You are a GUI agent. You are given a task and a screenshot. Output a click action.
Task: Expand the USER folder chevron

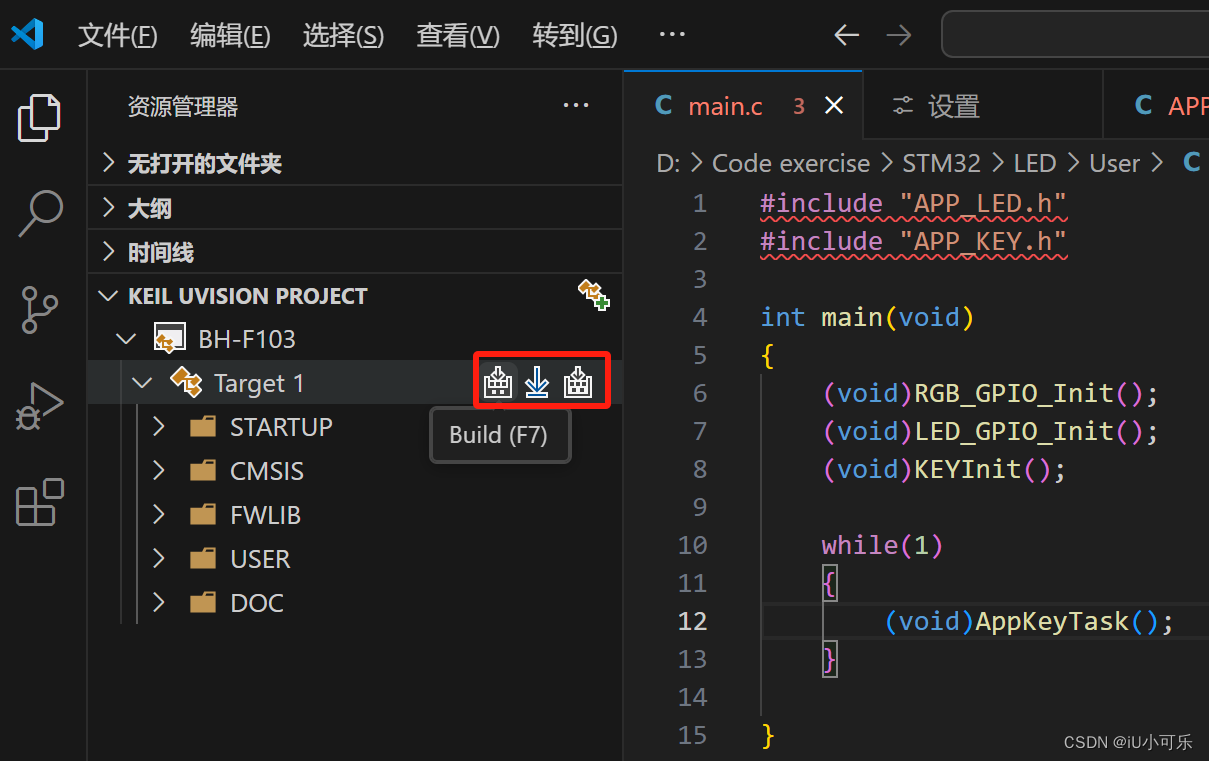click(x=159, y=559)
